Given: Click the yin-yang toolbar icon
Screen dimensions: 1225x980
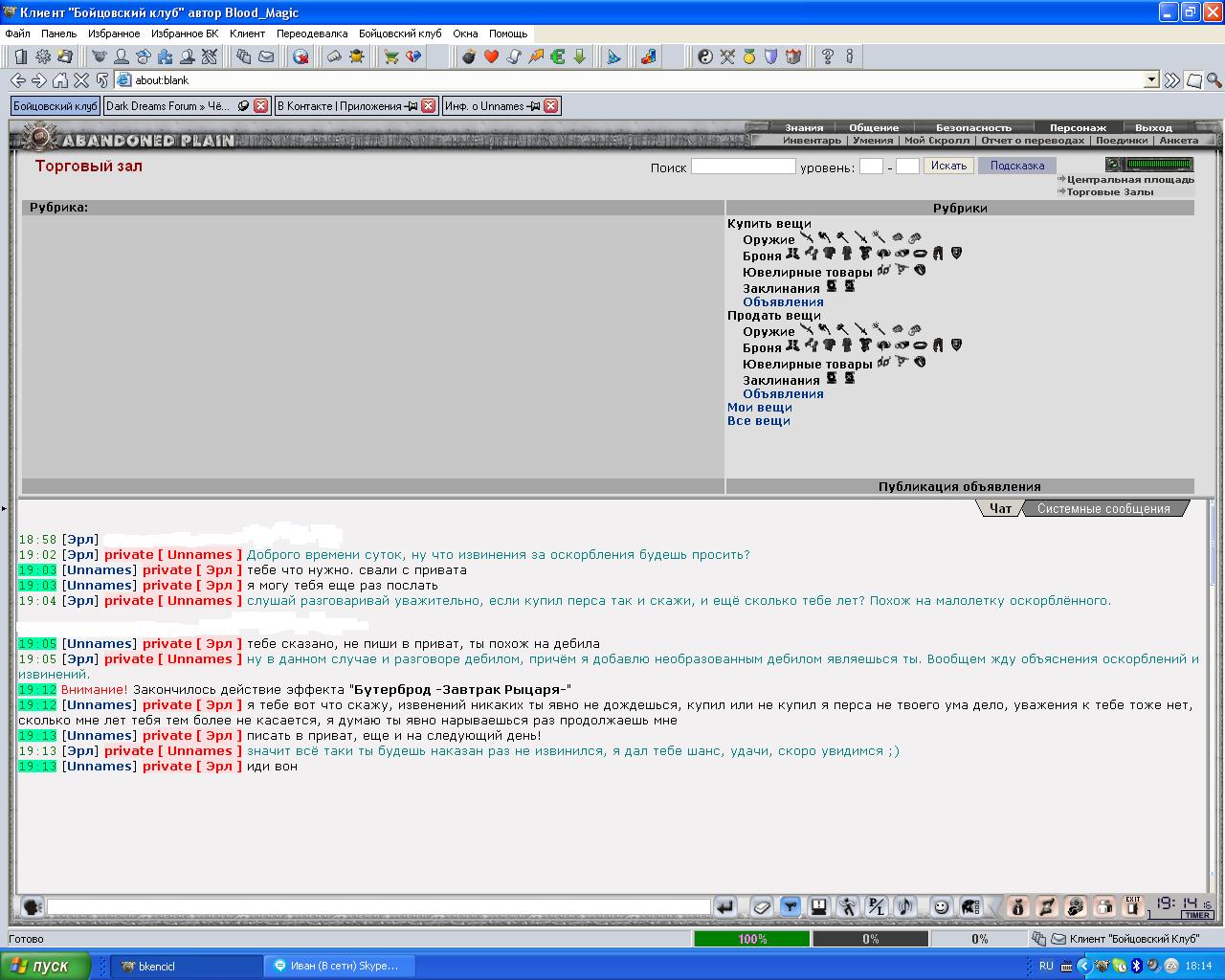Looking at the screenshot, I should (705, 56).
